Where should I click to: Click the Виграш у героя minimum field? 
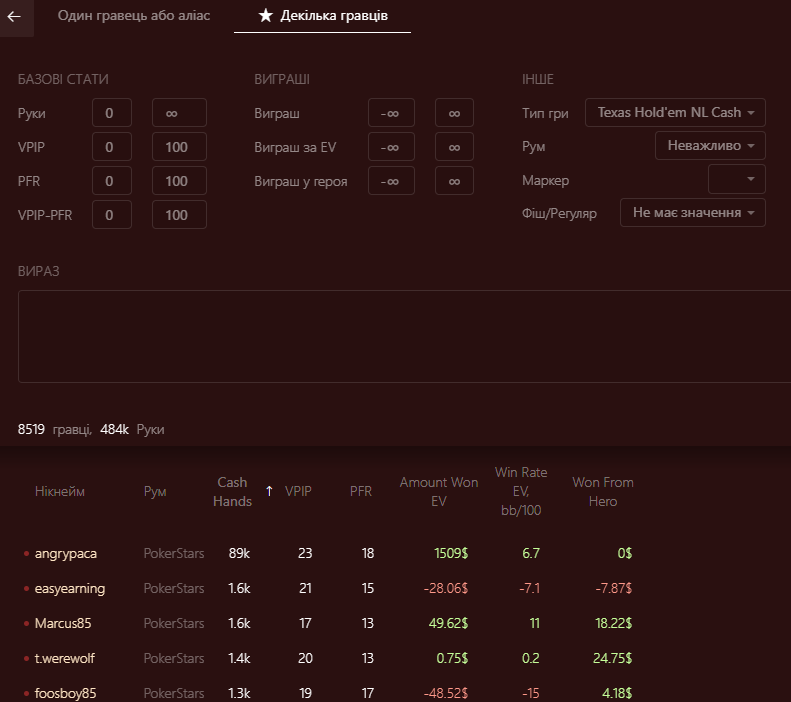[x=391, y=181]
